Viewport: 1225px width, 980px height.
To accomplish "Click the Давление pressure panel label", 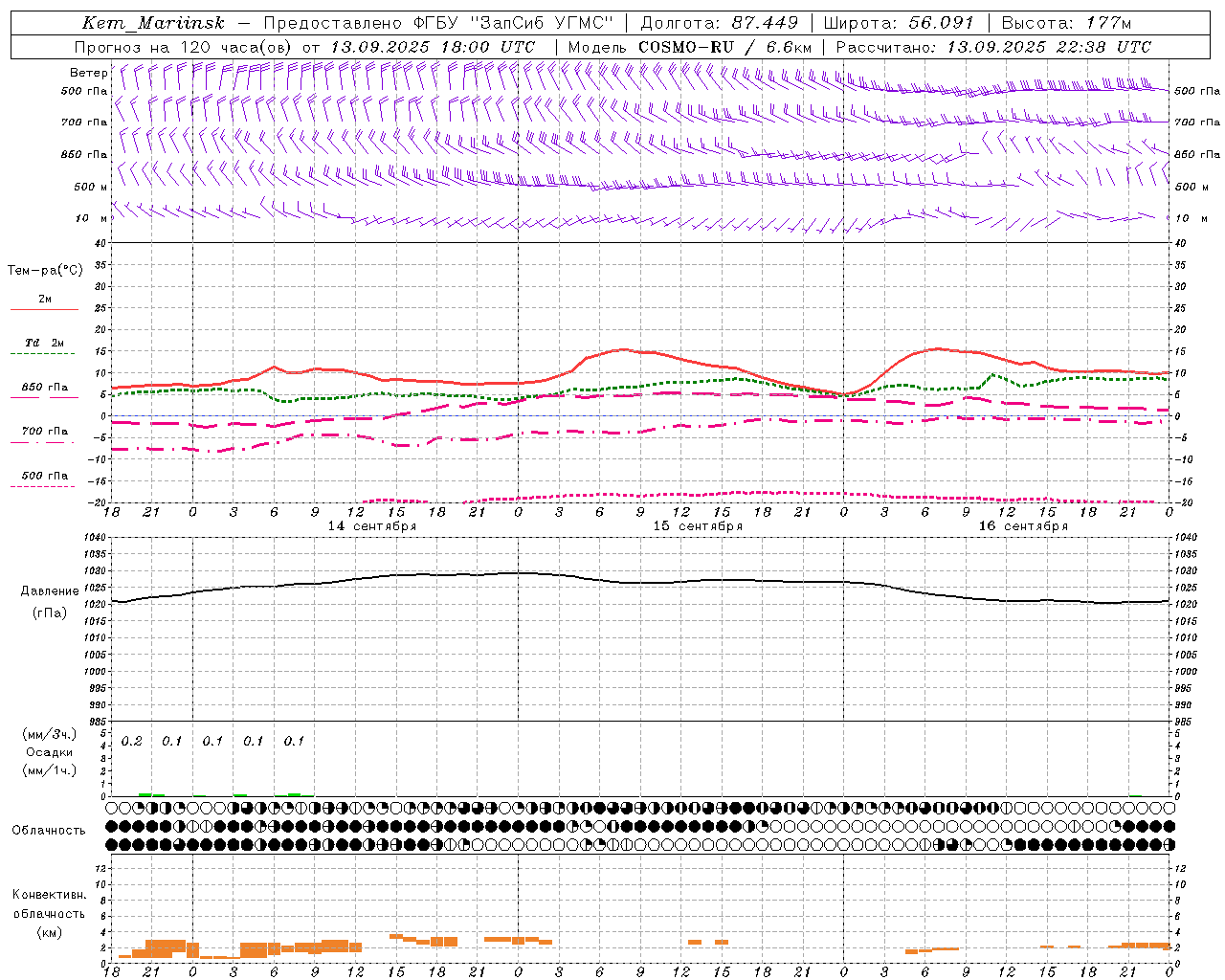I will click(x=50, y=591).
